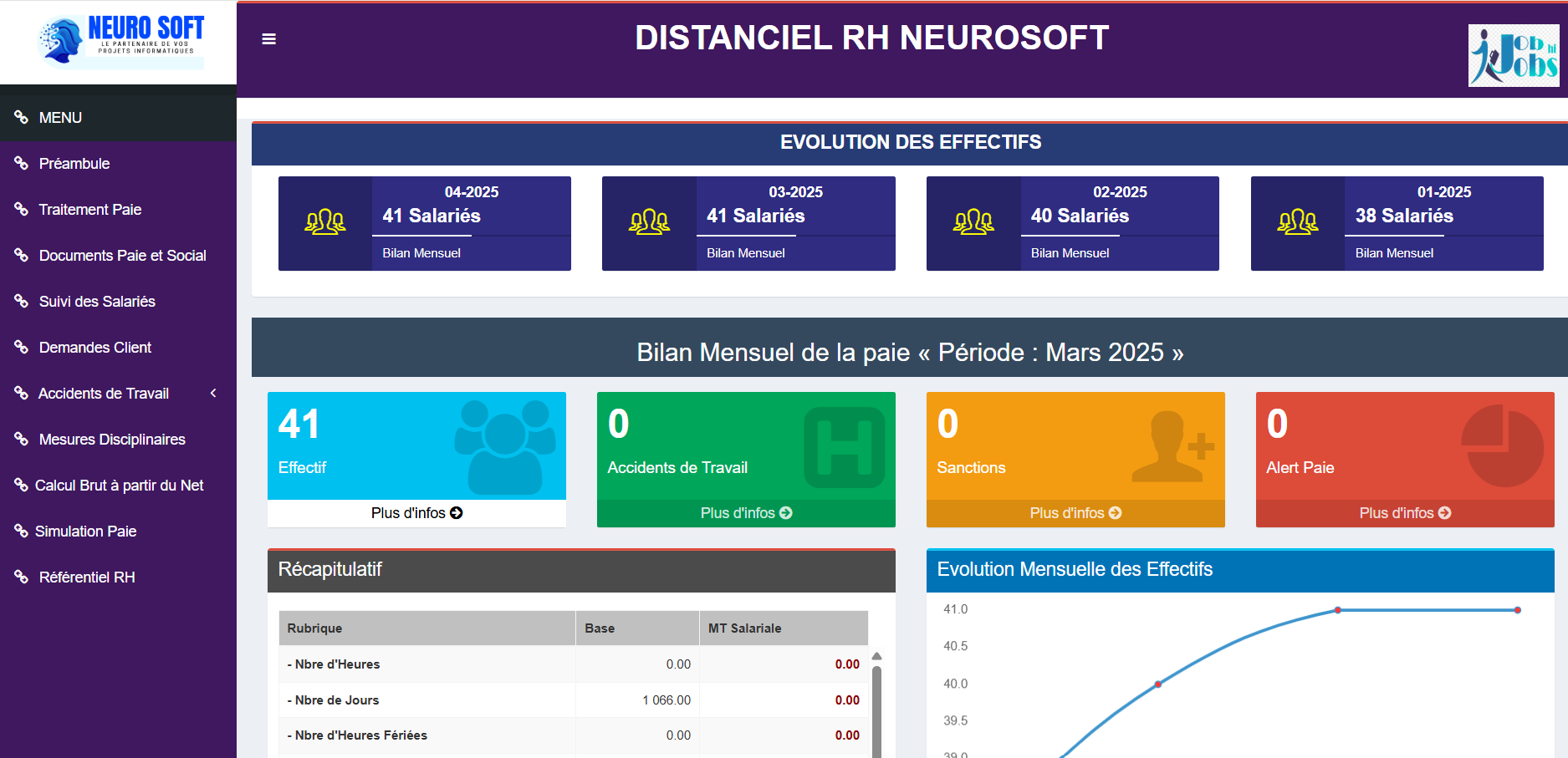Go to Simulation Paie in sidebar
The height and width of the screenshot is (758, 1568).
point(85,532)
